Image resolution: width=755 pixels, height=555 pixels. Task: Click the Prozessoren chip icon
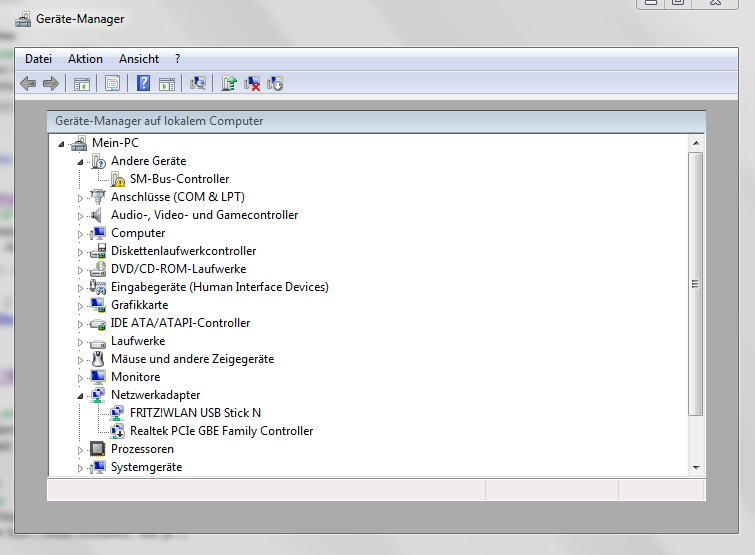98,449
